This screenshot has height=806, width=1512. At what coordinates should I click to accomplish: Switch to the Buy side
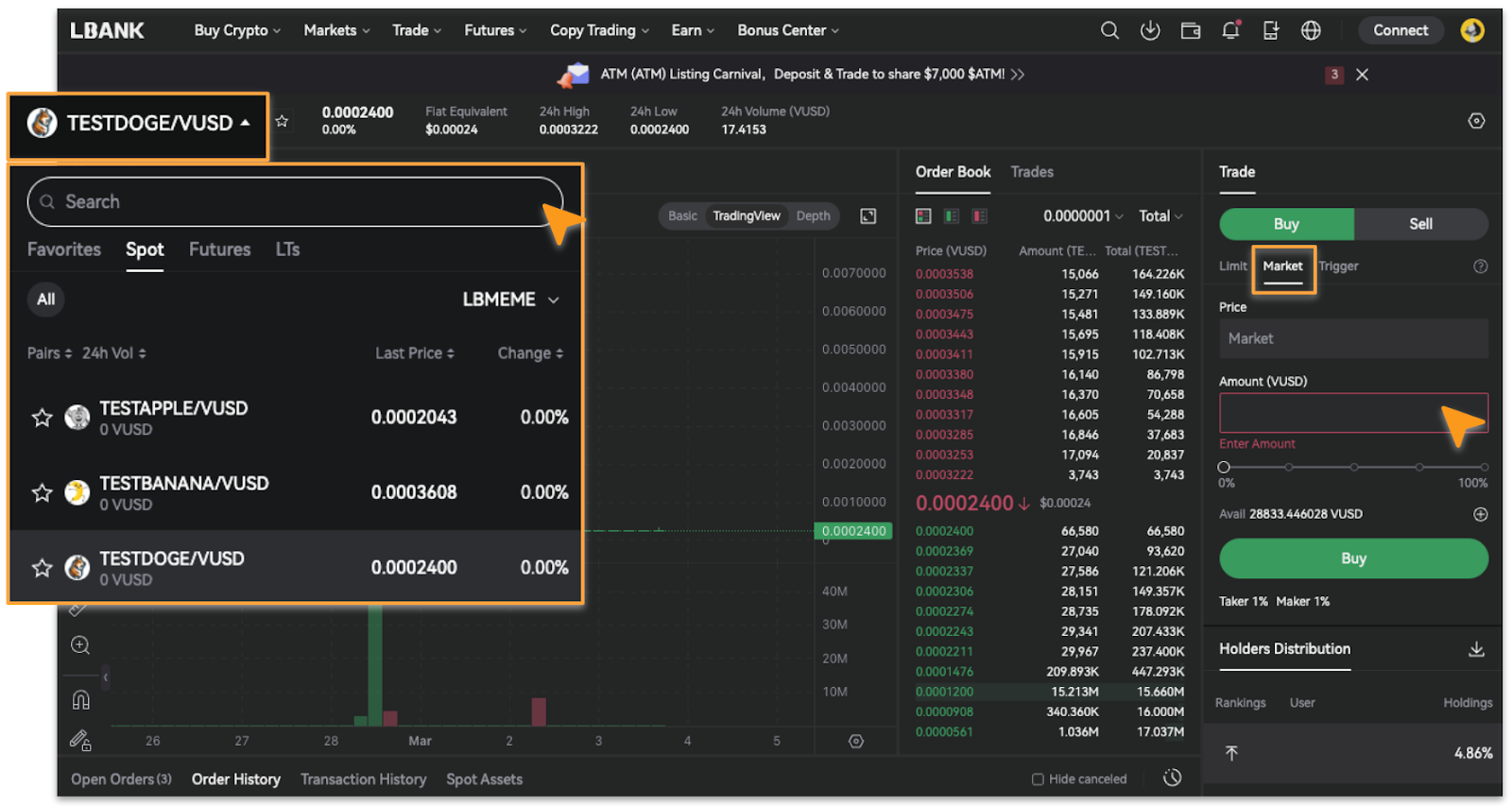[1286, 224]
